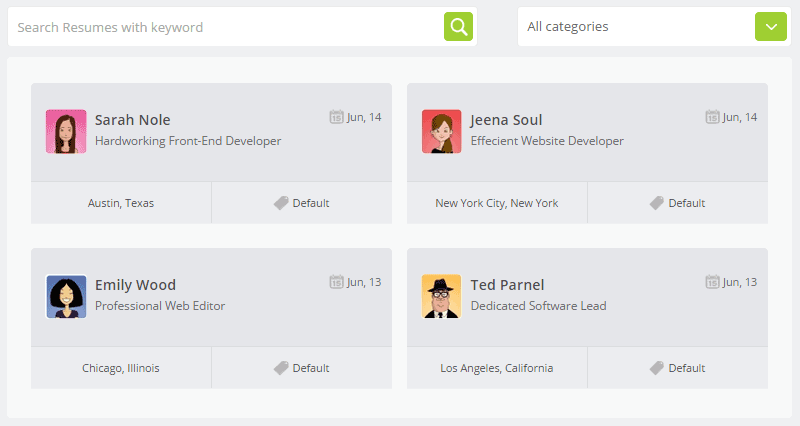Click calendar icon on Ted Parnel's card

(712, 282)
